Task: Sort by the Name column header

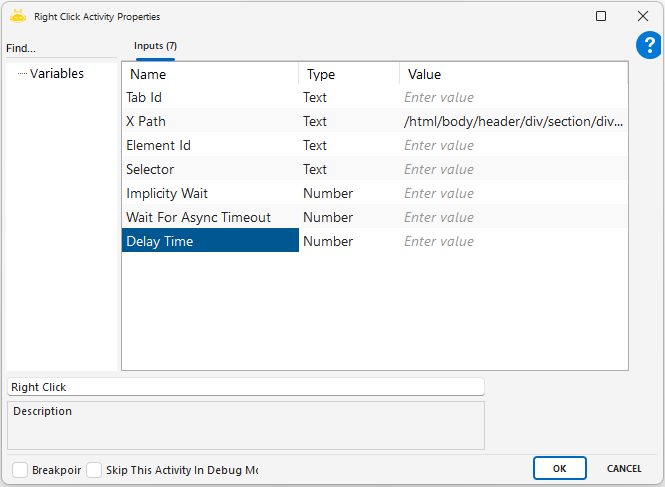Action: point(210,74)
